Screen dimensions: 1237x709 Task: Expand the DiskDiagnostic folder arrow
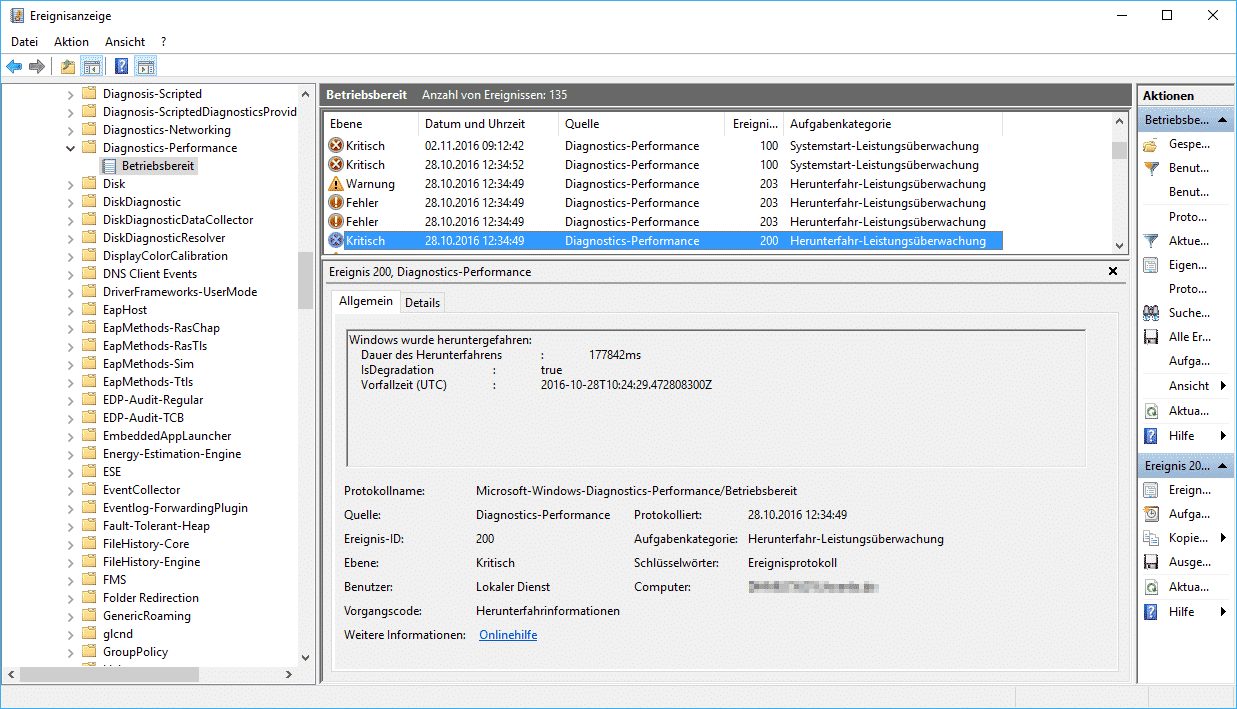click(x=70, y=202)
